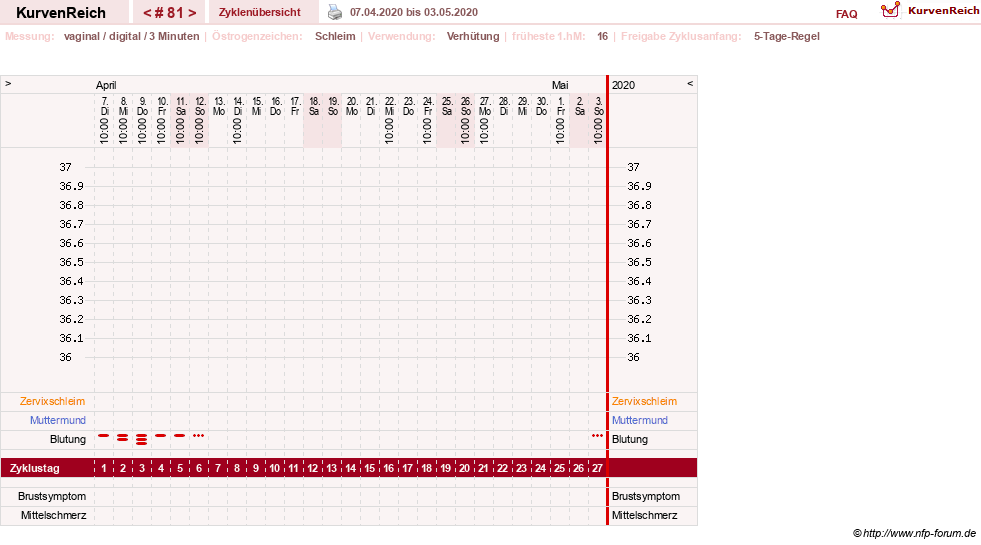The width and height of the screenshot is (981, 545).
Task: Select cycle day 1 in the Zyklustag row
Action: (104, 468)
